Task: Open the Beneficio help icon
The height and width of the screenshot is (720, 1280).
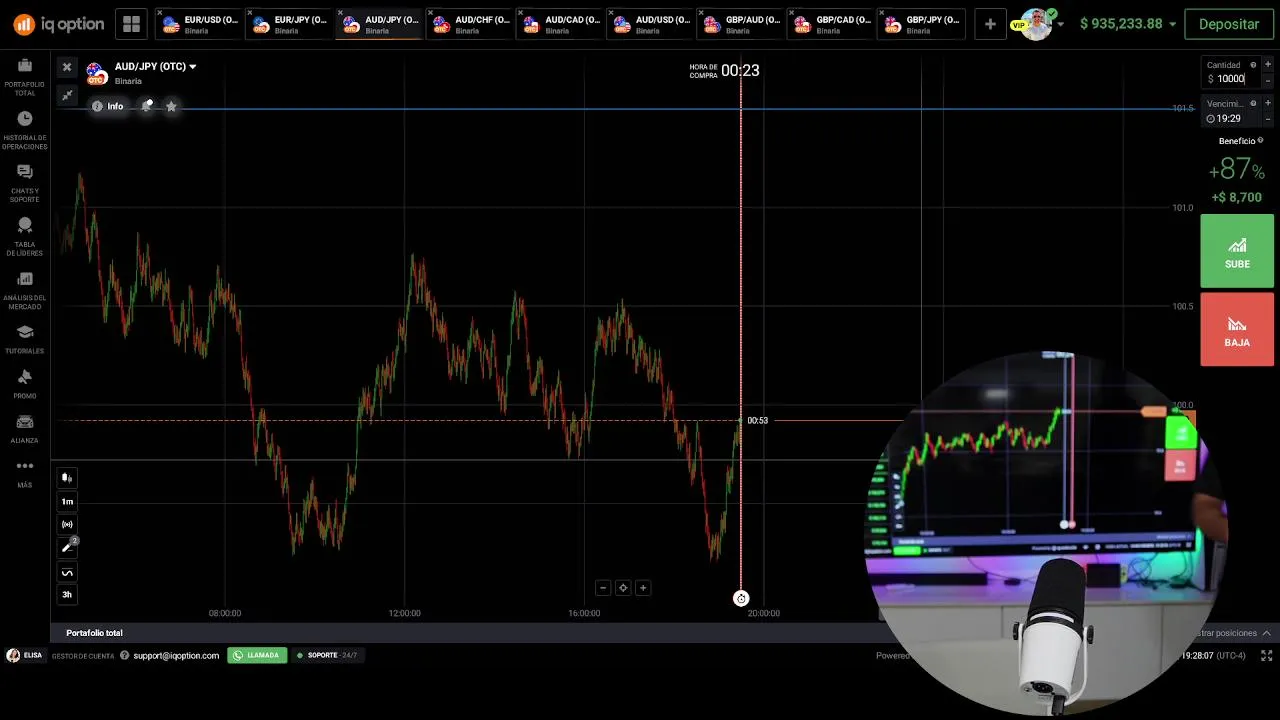Action: coord(1260,141)
